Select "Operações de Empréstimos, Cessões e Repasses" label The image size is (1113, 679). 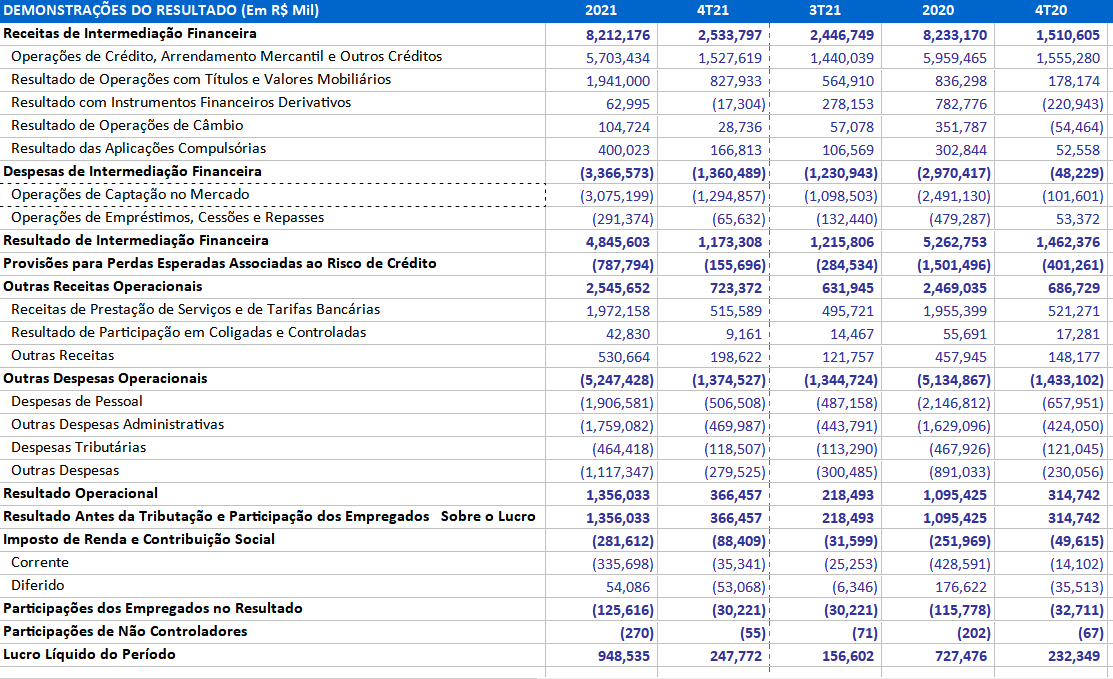point(168,217)
